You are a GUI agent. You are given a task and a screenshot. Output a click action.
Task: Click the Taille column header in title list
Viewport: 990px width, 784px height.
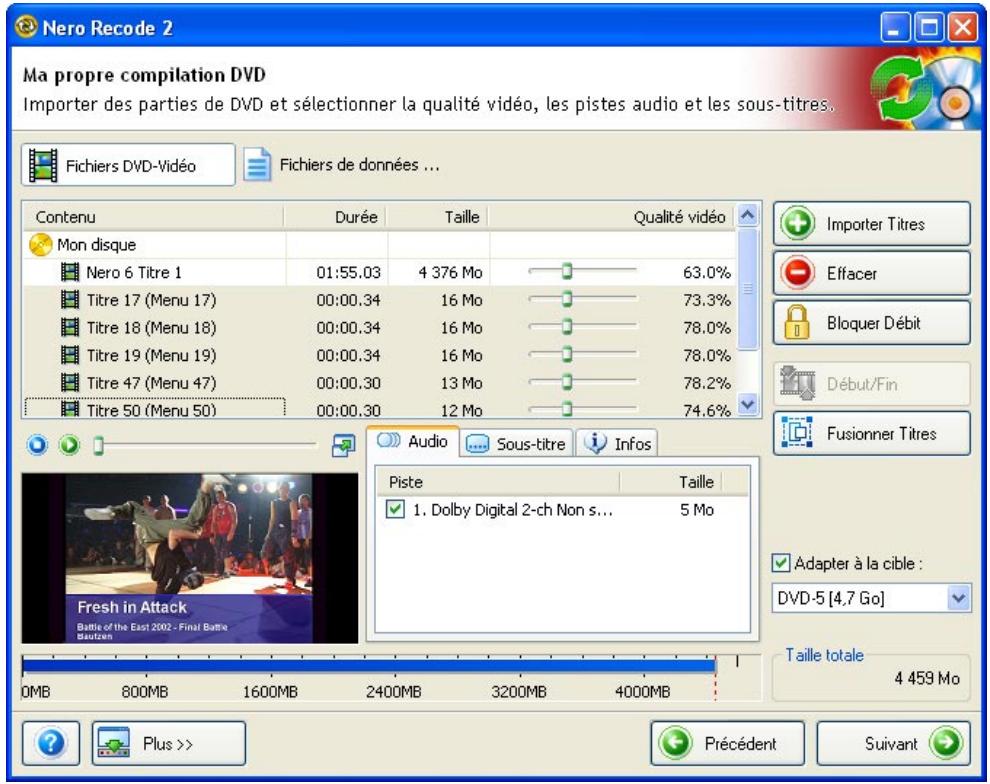click(x=438, y=217)
